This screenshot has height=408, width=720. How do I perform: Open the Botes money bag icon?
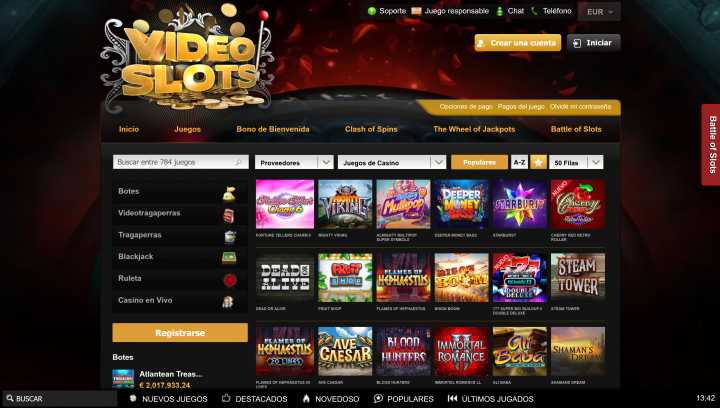229,194
